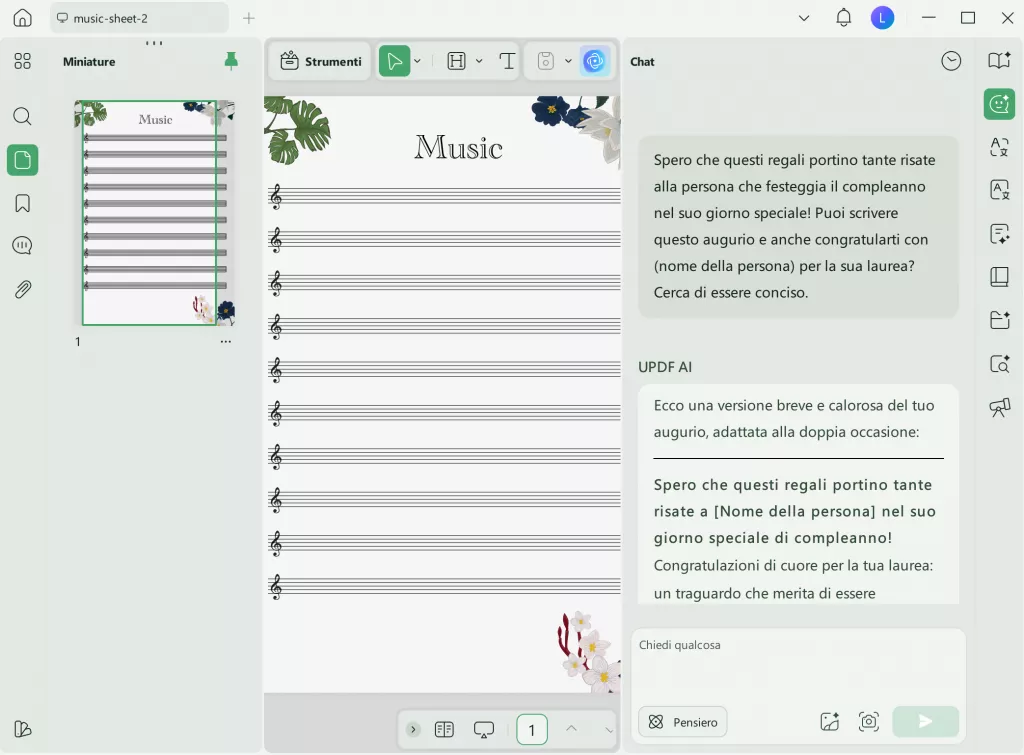Open the page layout panel icon

pyautogui.click(x=999, y=277)
